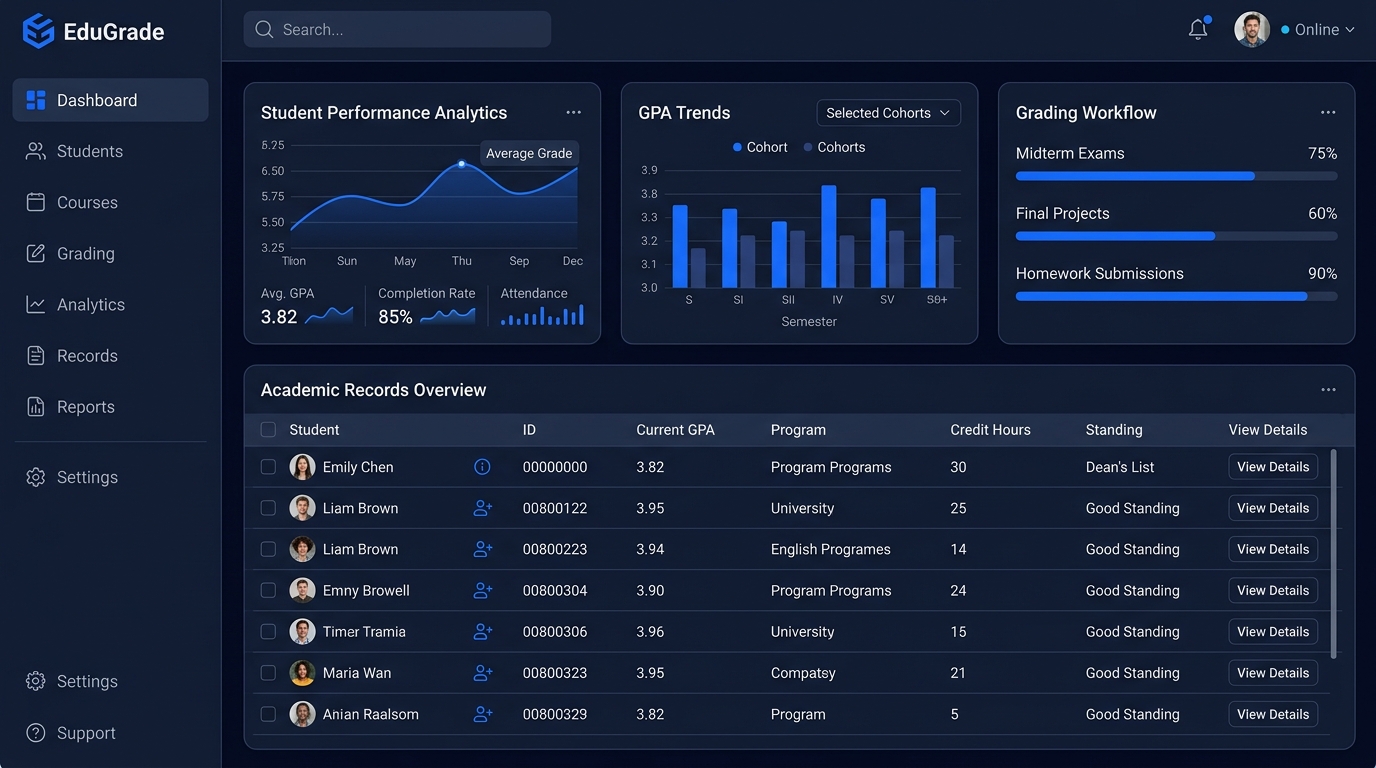Image resolution: width=1376 pixels, height=768 pixels.
Task: Check the checkbox for ID 00800122
Action: tap(268, 508)
